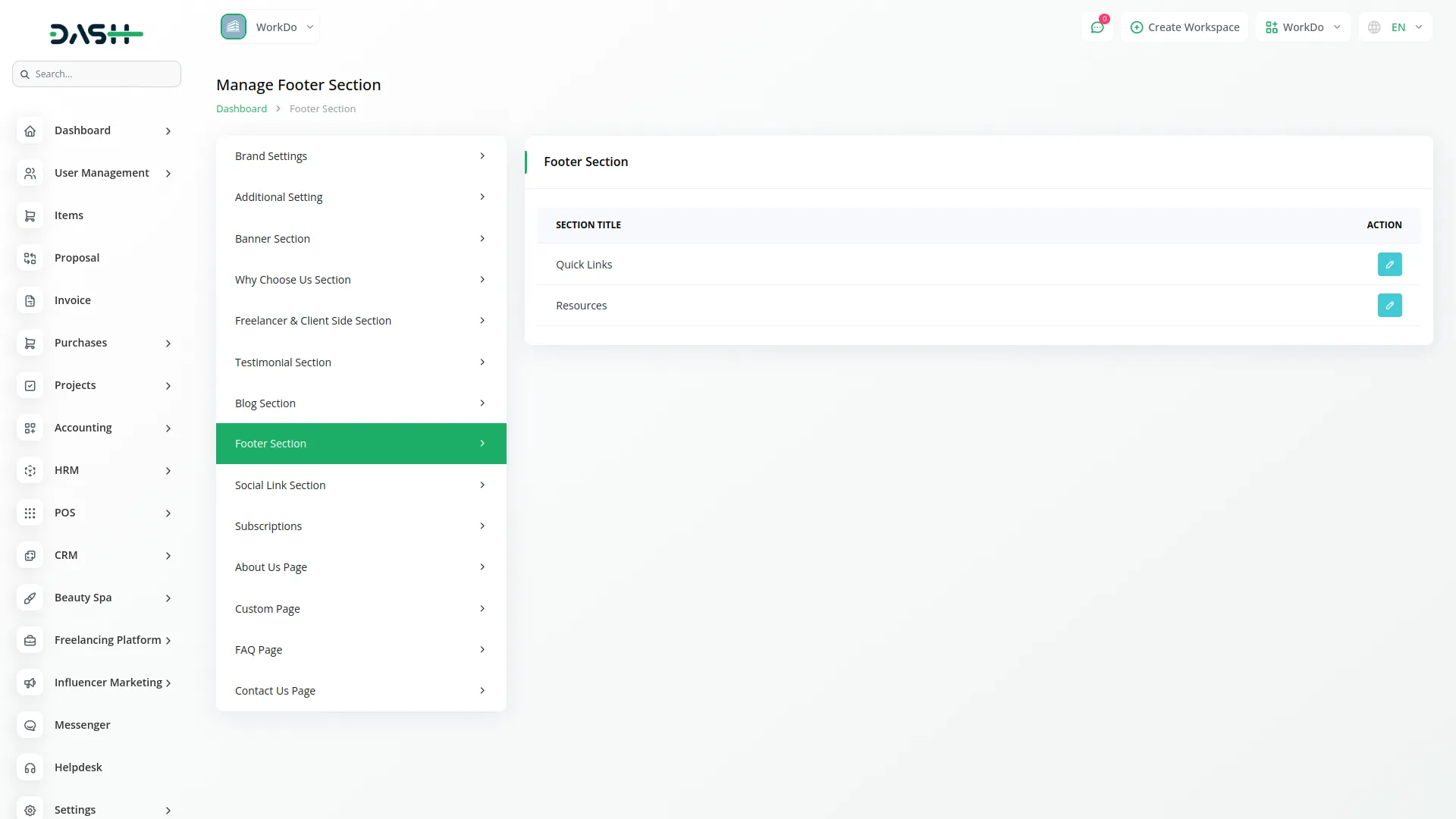
Task: Select the POS grid icon in sidebar
Action: click(30, 513)
